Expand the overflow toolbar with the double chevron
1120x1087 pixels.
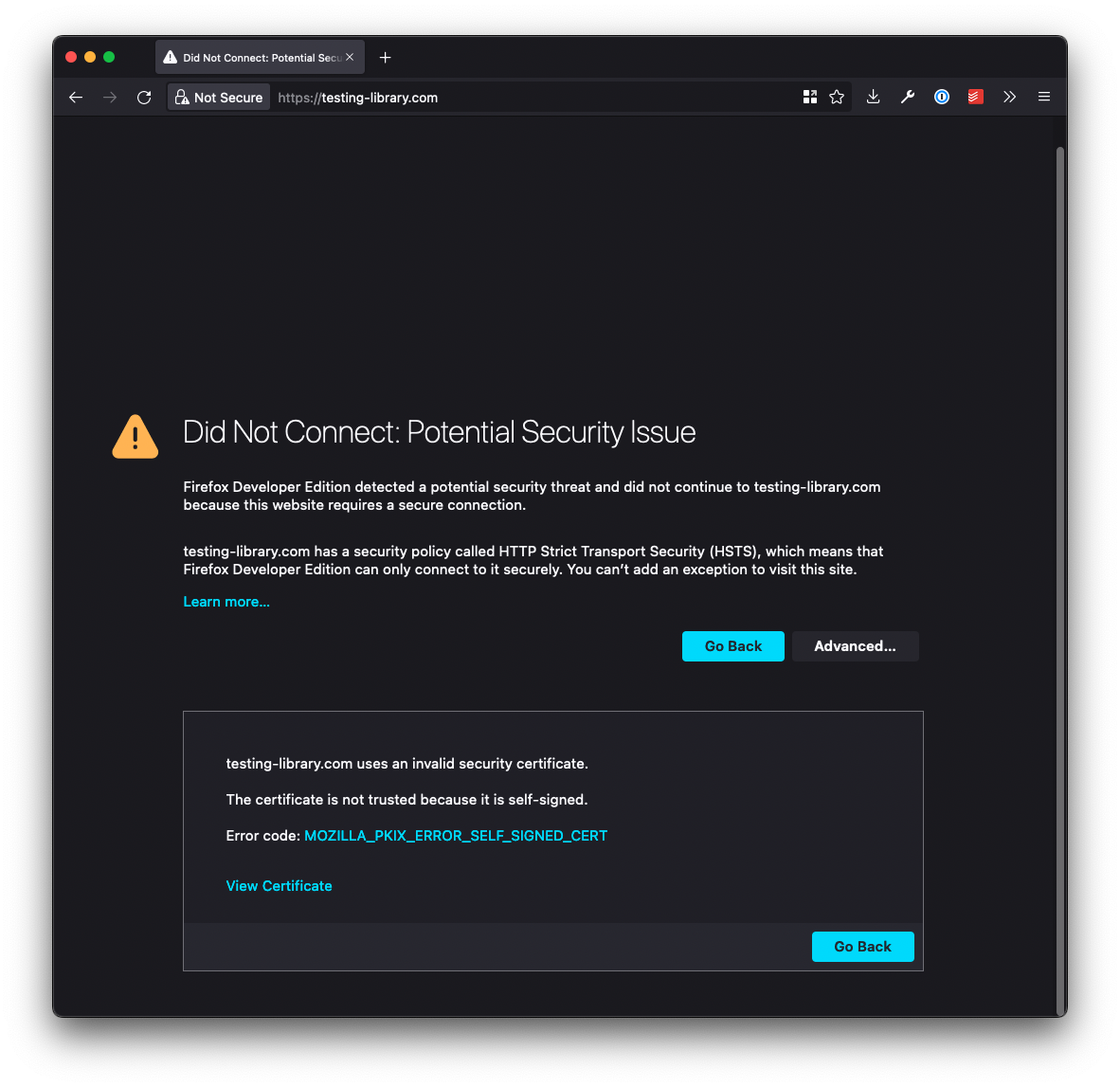click(1009, 97)
